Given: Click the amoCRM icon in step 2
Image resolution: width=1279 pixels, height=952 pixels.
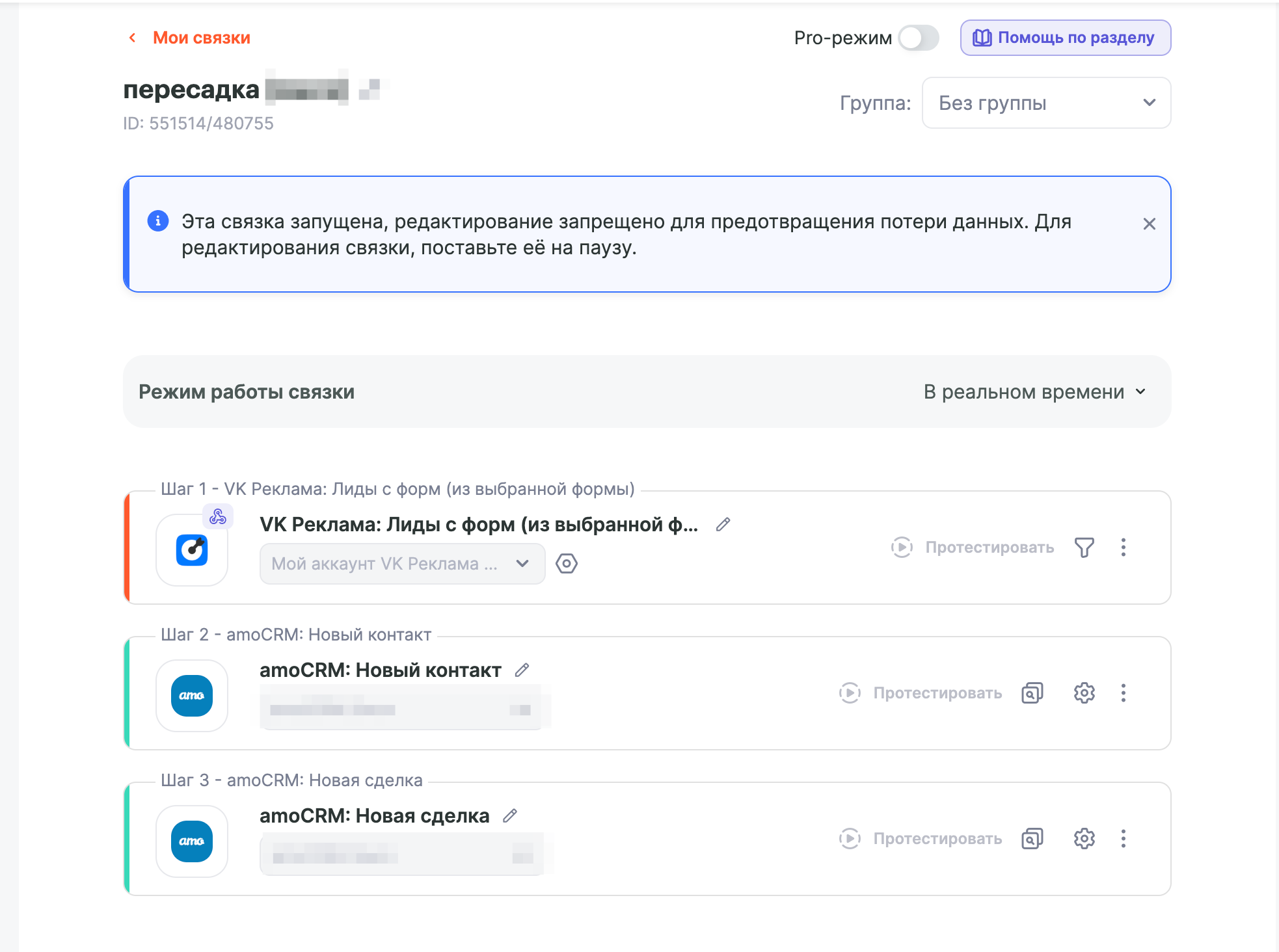Looking at the screenshot, I should click(x=192, y=696).
